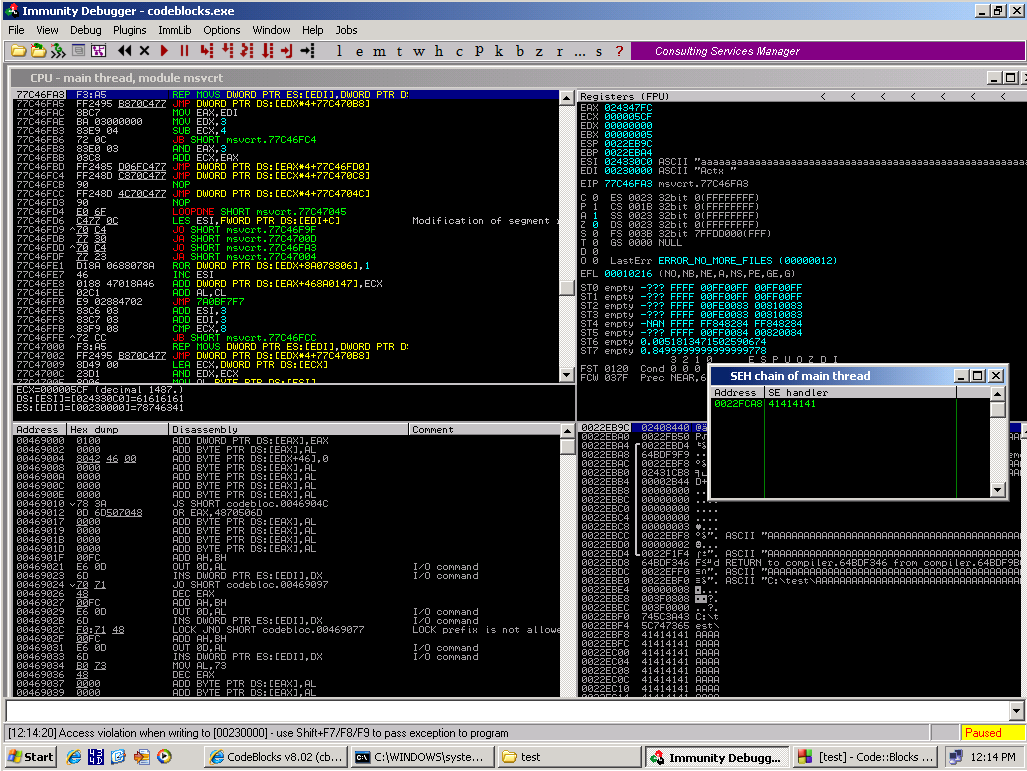Click the red question mark help icon
1027x771 pixels.
[x=620, y=51]
